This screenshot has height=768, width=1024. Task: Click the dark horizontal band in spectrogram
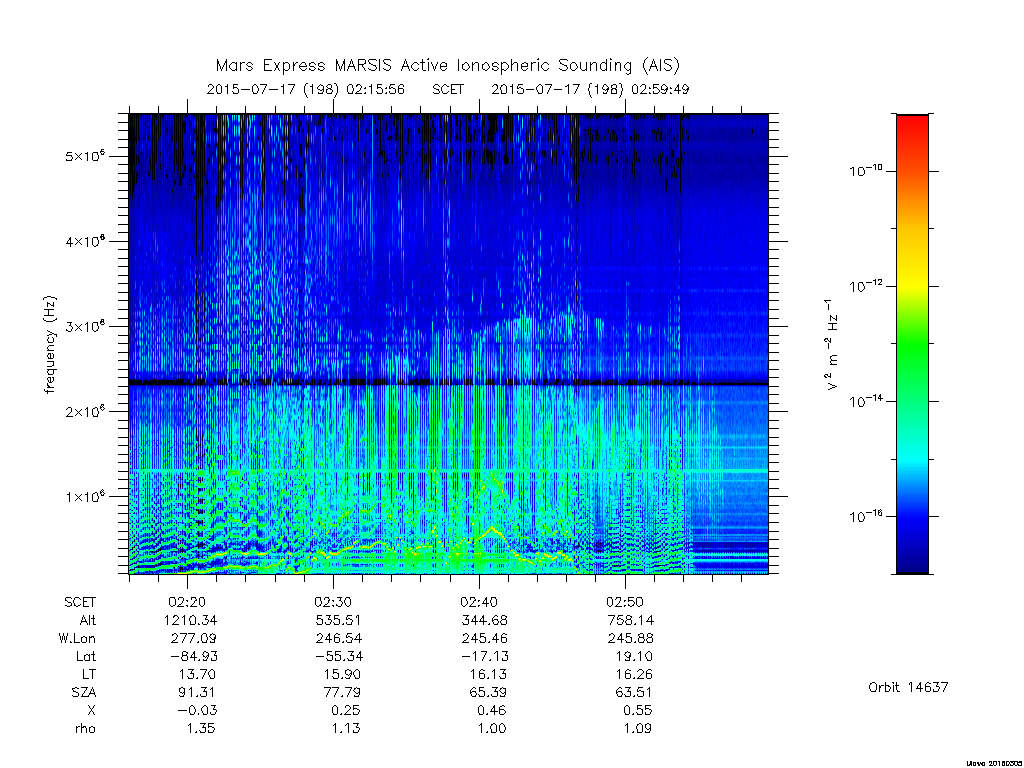click(x=448, y=383)
